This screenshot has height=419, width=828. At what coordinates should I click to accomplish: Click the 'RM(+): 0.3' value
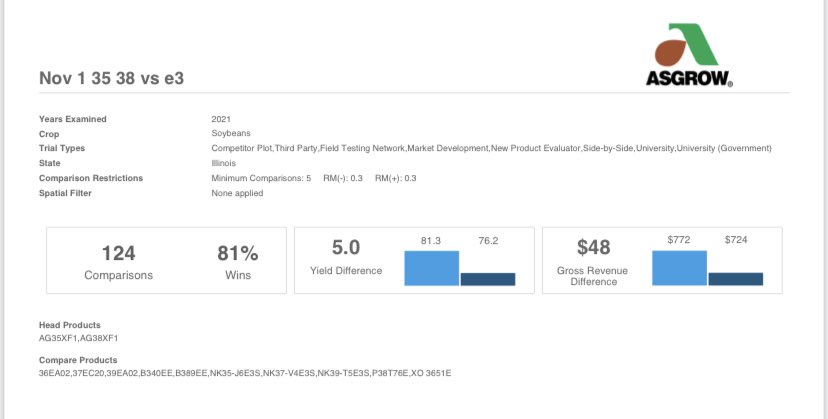tap(396, 178)
